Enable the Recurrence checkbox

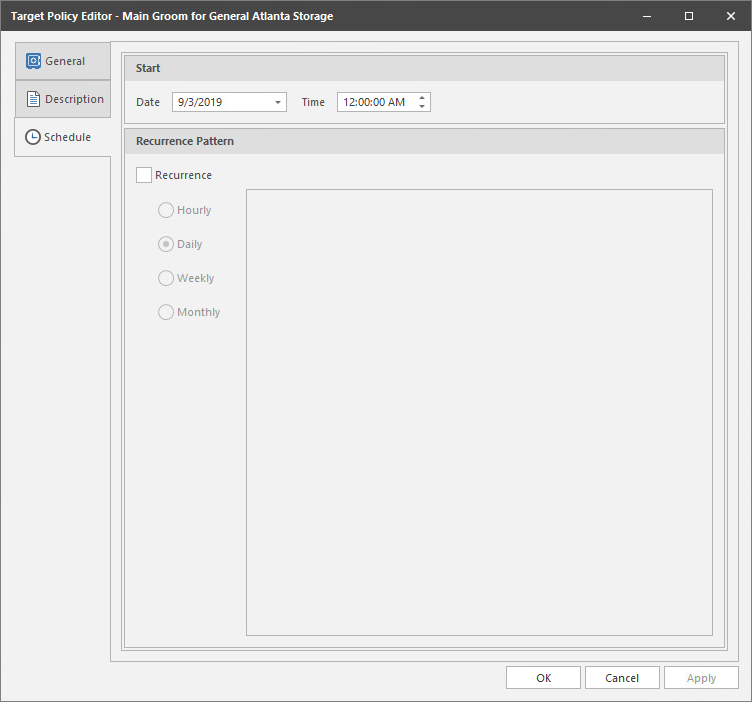(x=144, y=175)
